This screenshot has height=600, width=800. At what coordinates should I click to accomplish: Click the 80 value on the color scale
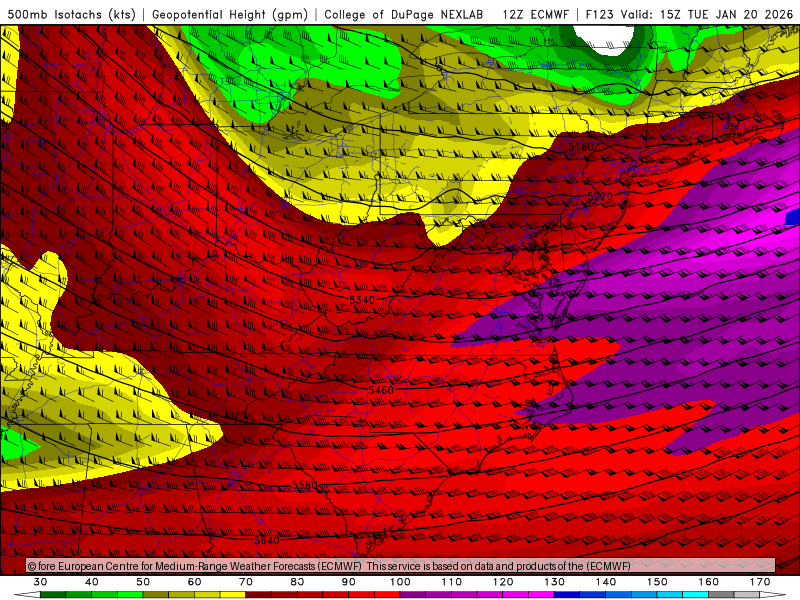297,582
